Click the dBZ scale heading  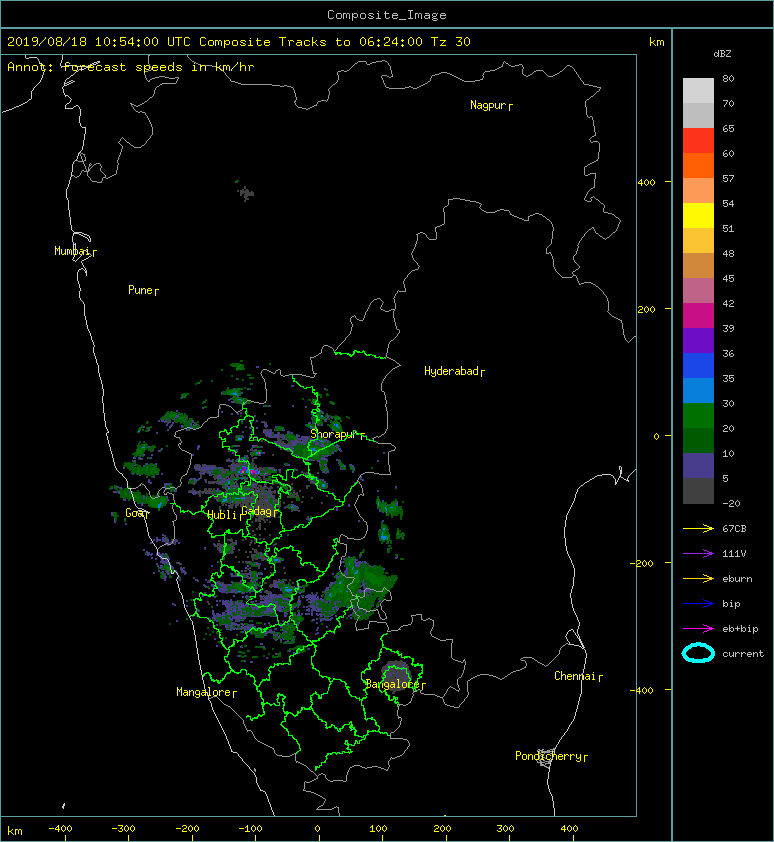tap(722, 54)
